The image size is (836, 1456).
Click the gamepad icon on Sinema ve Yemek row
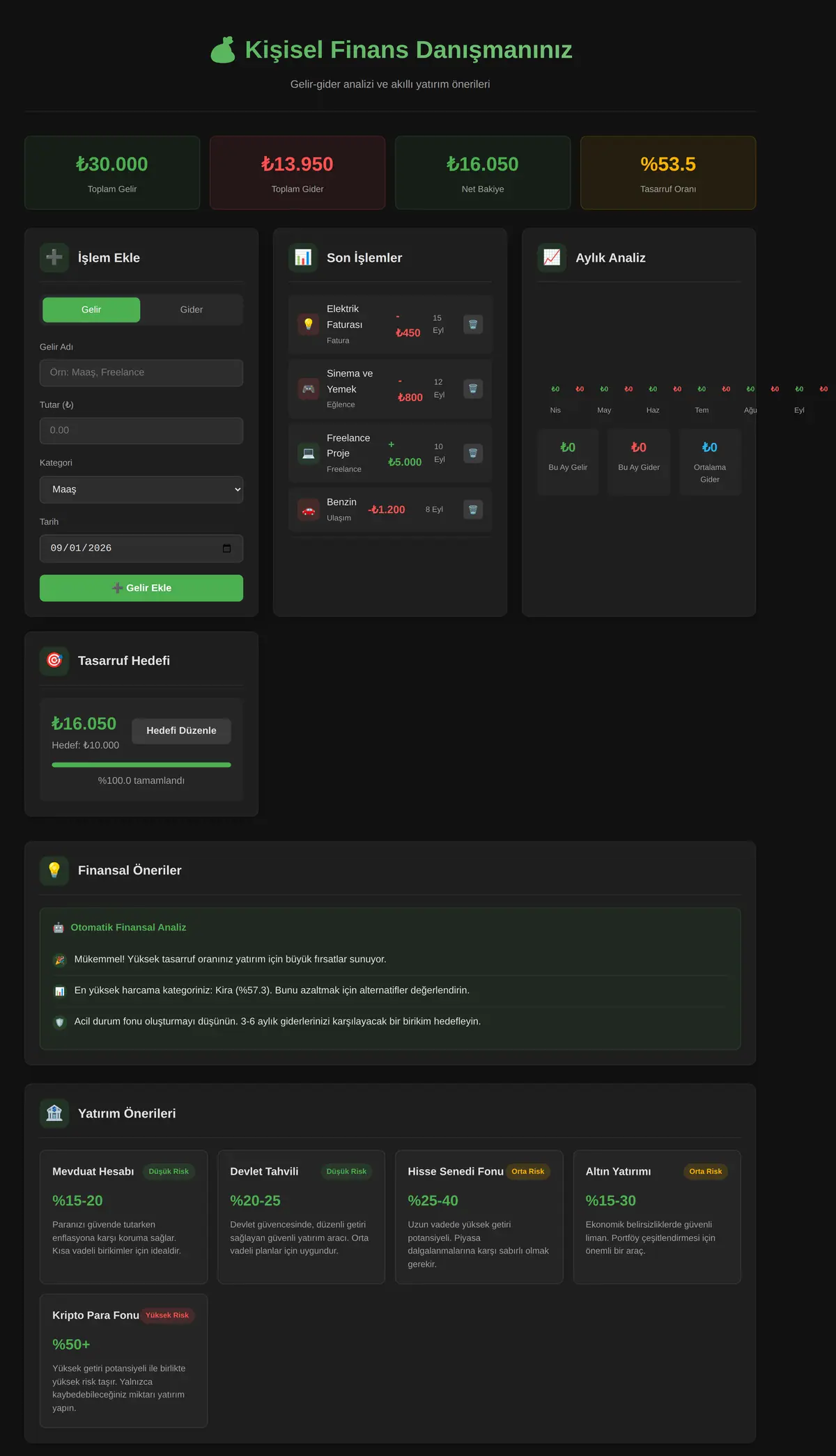pyautogui.click(x=309, y=389)
